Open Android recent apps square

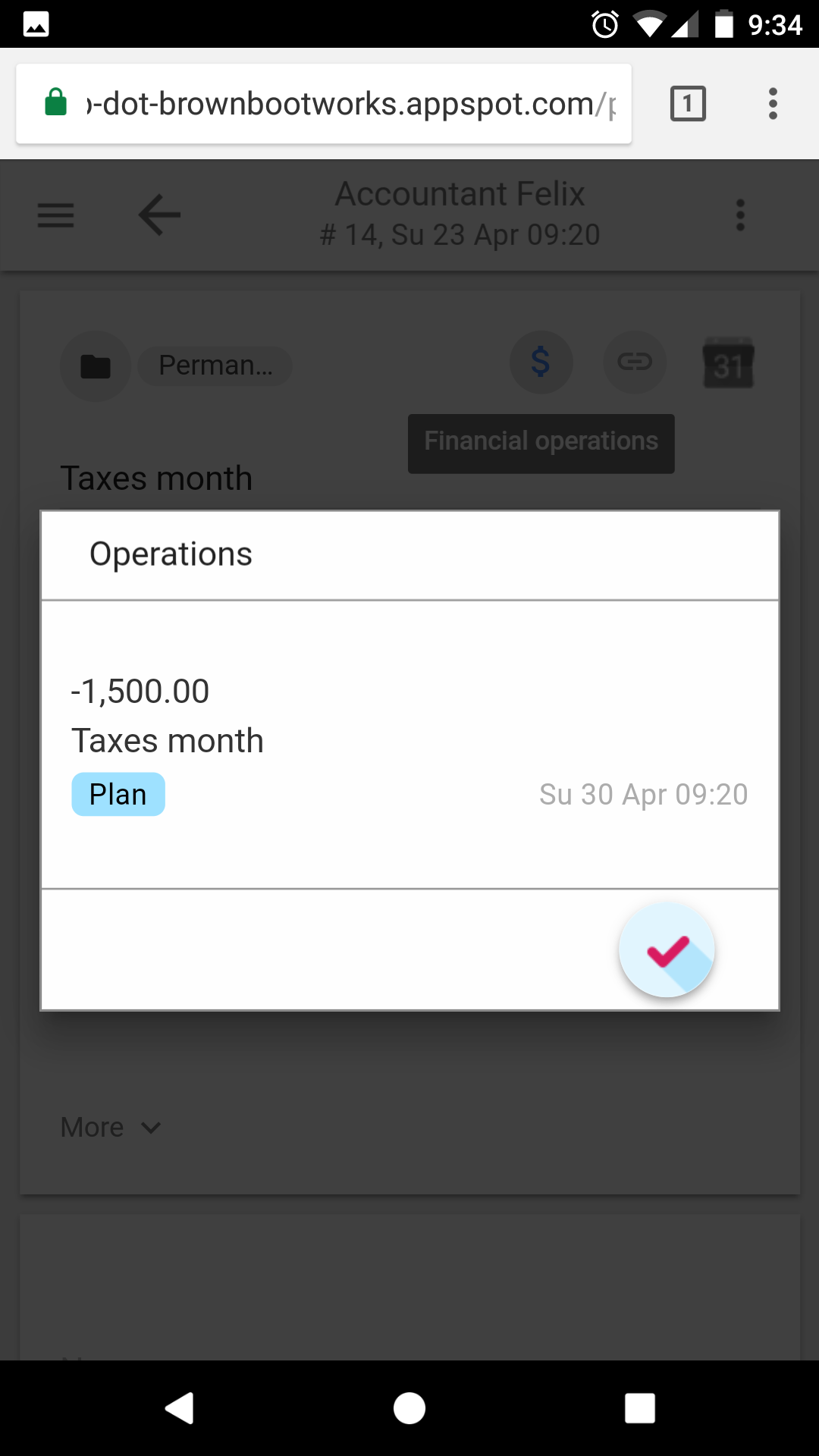(639, 1408)
